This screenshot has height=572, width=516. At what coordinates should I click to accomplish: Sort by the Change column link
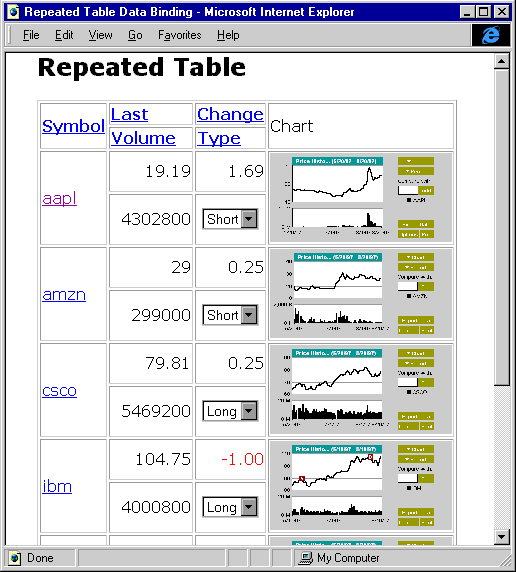point(230,114)
